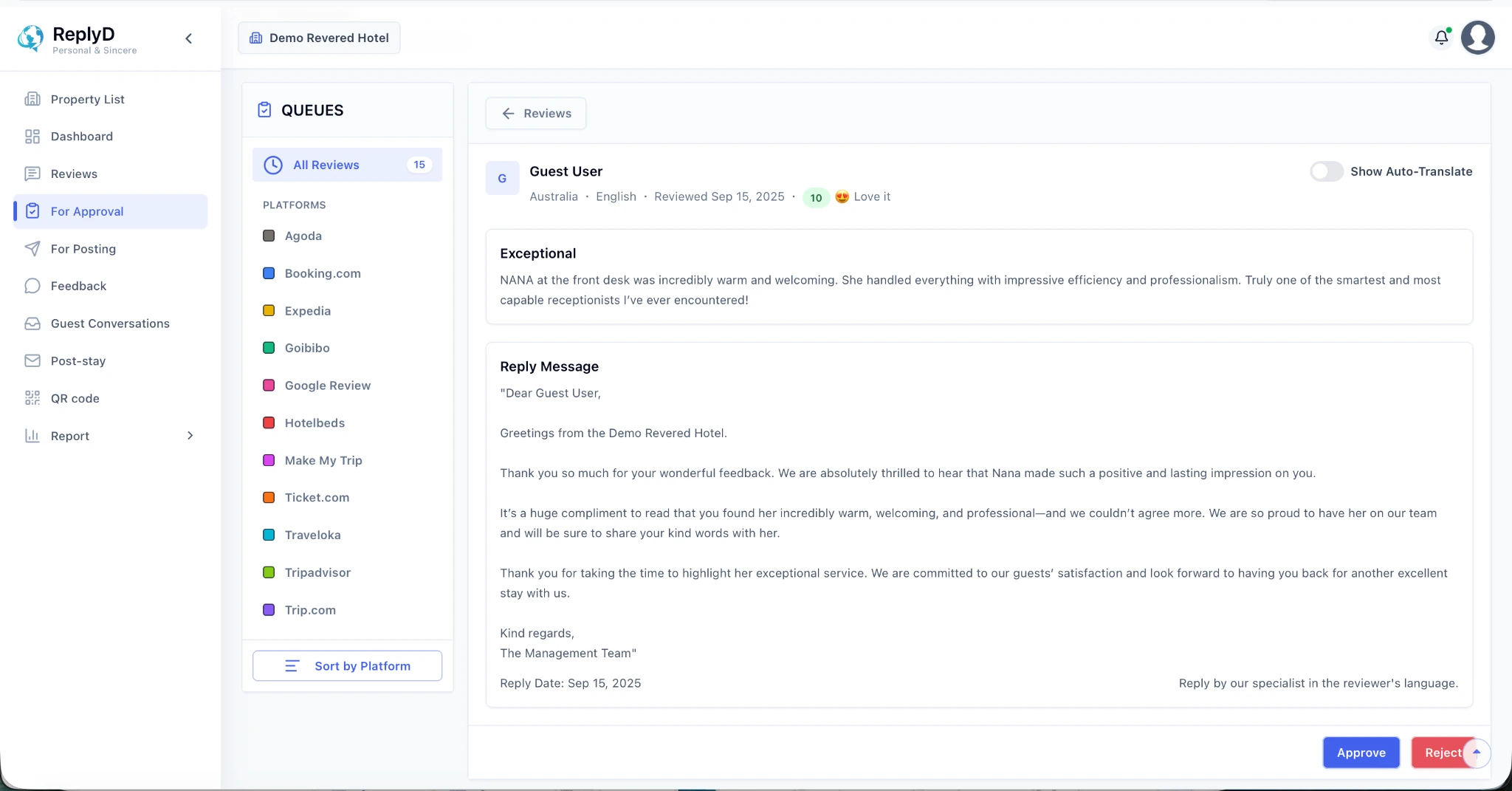Image resolution: width=1512 pixels, height=791 pixels.
Task: Click the For Posting paper-plane icon
Action: point(32,249)
